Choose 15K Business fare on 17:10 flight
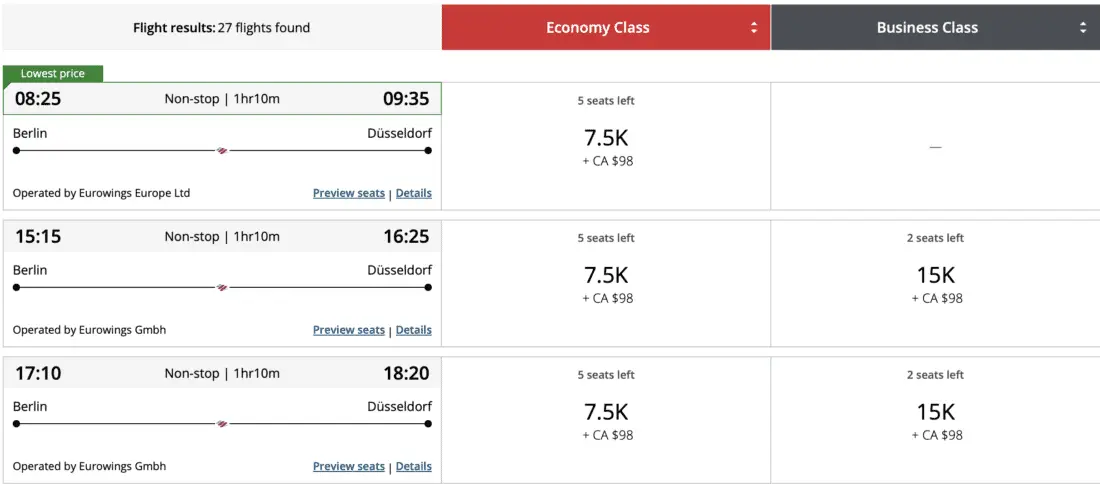The height and width of the screenshot is (491, 1100). point(936,412)
